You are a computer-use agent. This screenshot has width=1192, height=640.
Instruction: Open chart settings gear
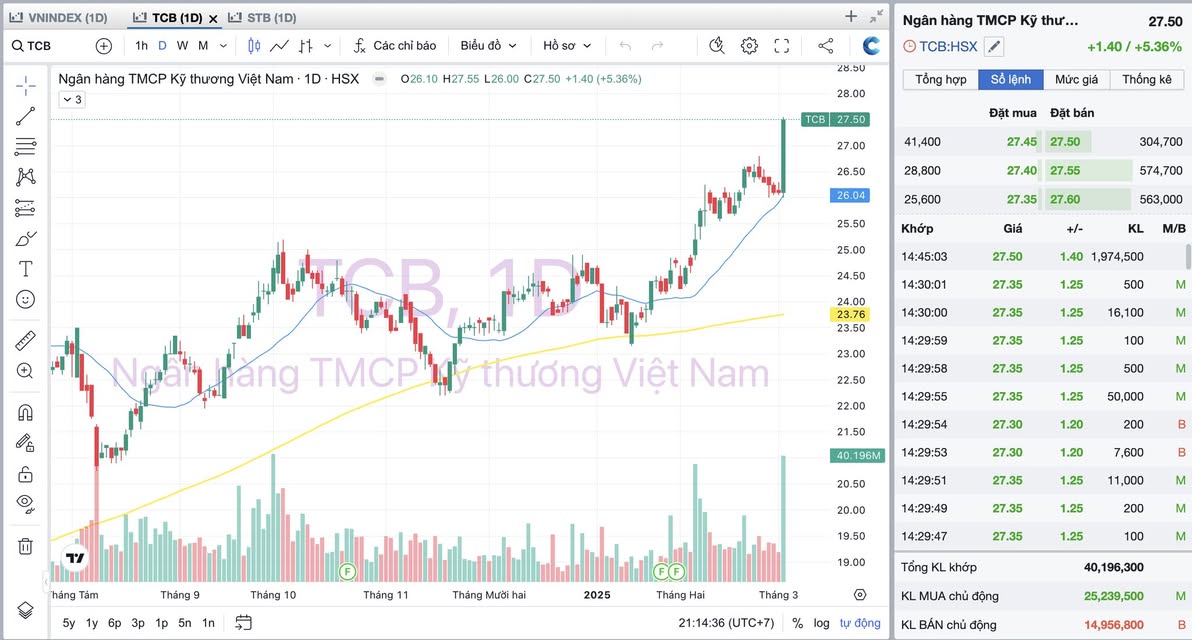[750, 46]
